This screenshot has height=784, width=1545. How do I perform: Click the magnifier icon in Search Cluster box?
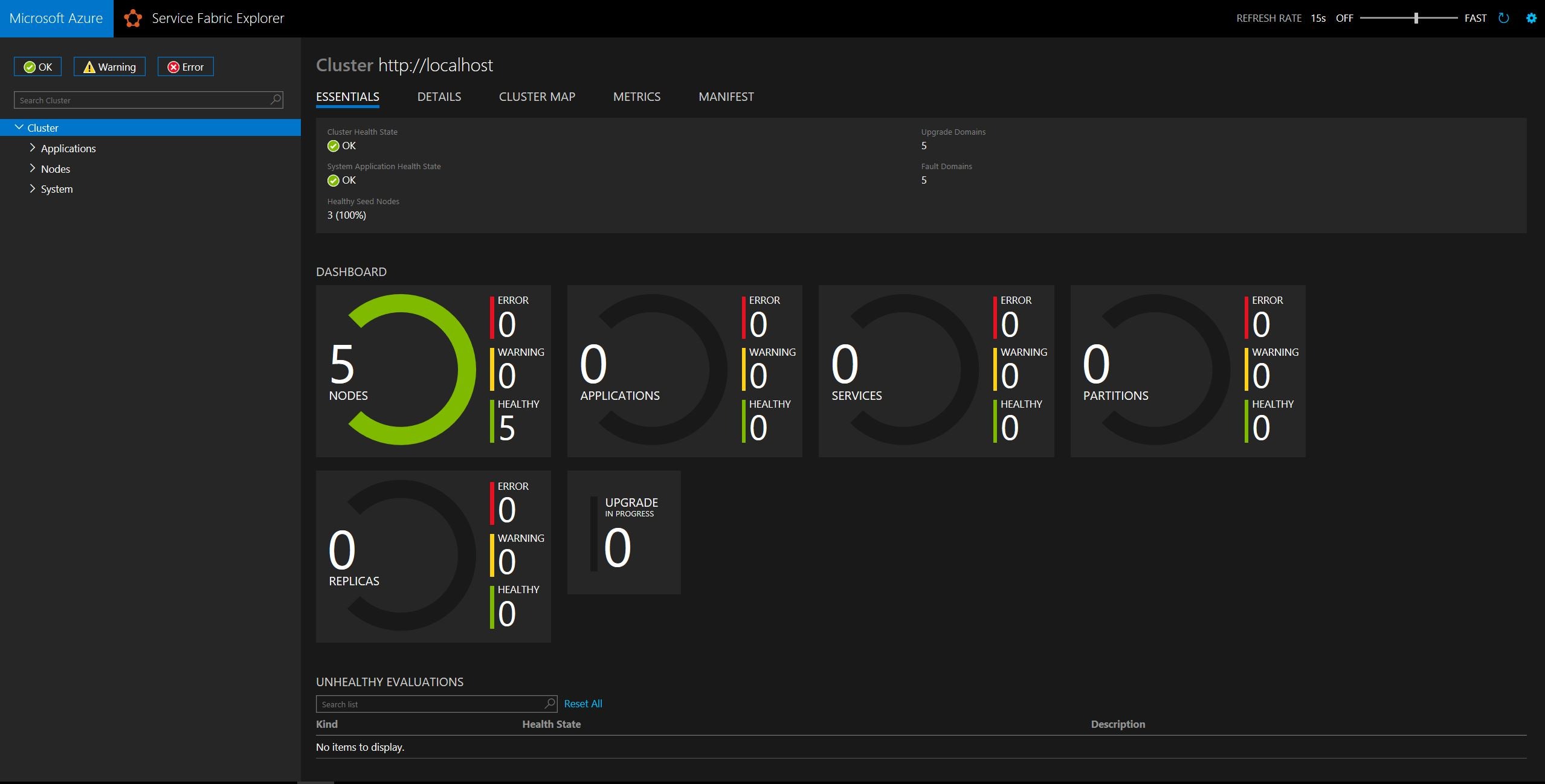(276, 100)
